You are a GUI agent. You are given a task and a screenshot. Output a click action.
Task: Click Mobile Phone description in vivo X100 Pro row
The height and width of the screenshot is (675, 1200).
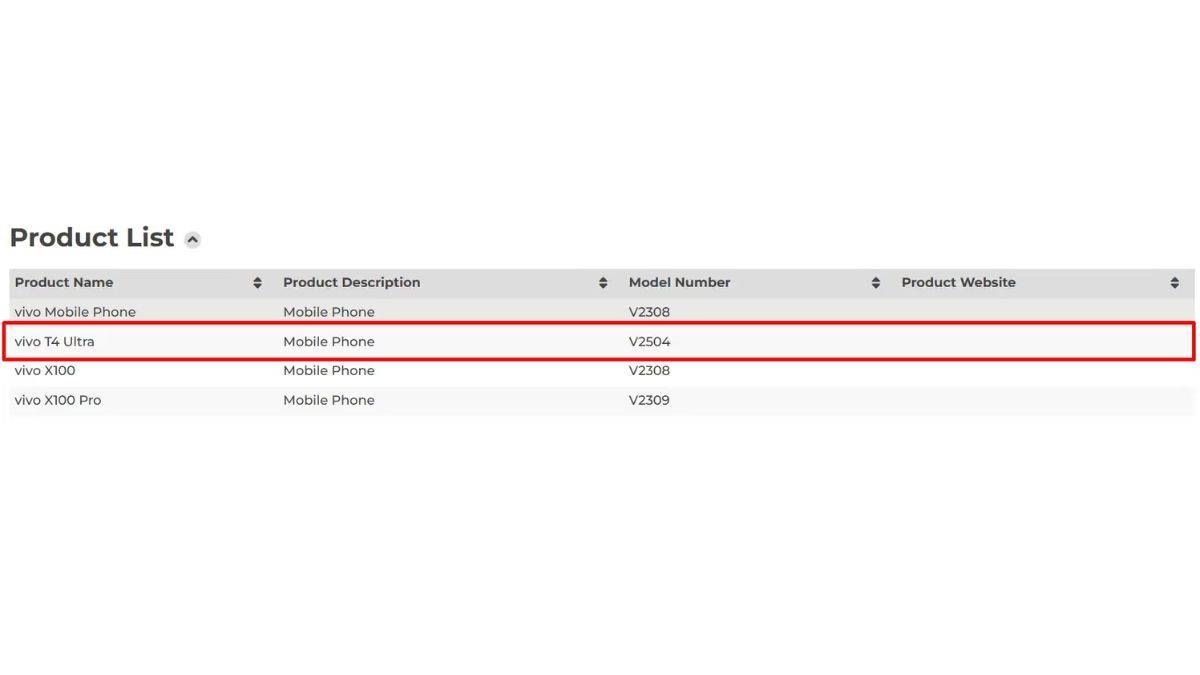[329, 400]
